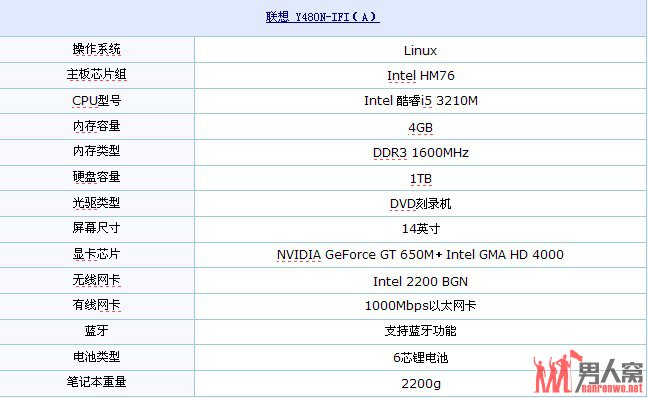648x398 pixels.
Task: Click the 2200g weight value
Action: [420, 383]
